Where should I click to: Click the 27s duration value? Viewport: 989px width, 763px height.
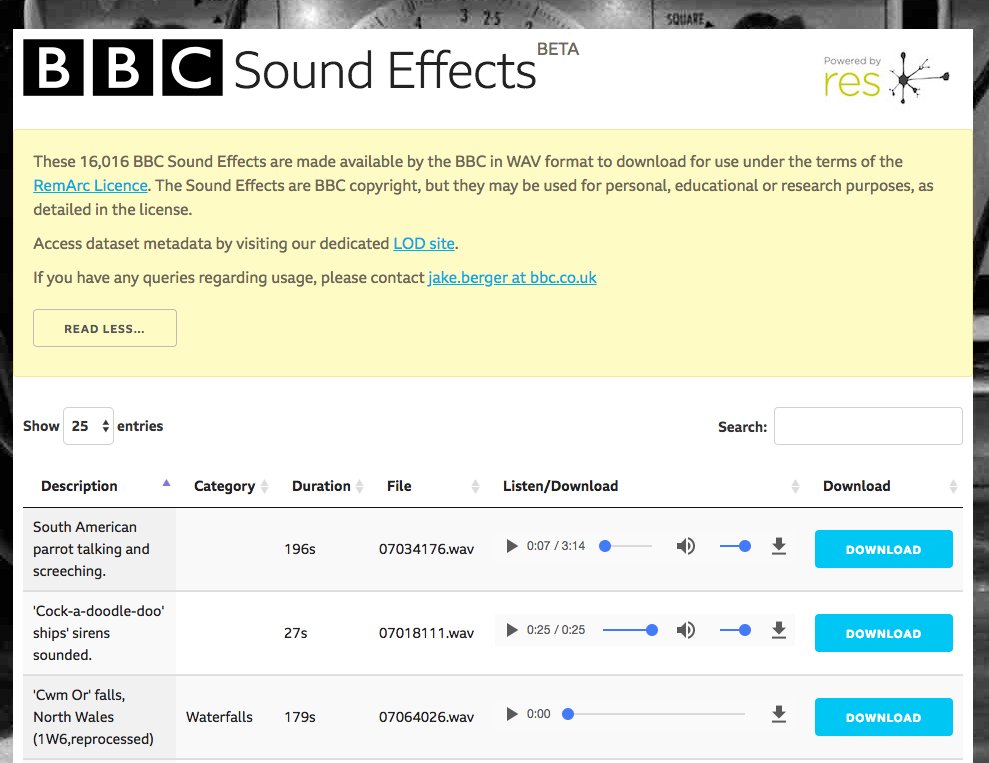coord(295,633)
